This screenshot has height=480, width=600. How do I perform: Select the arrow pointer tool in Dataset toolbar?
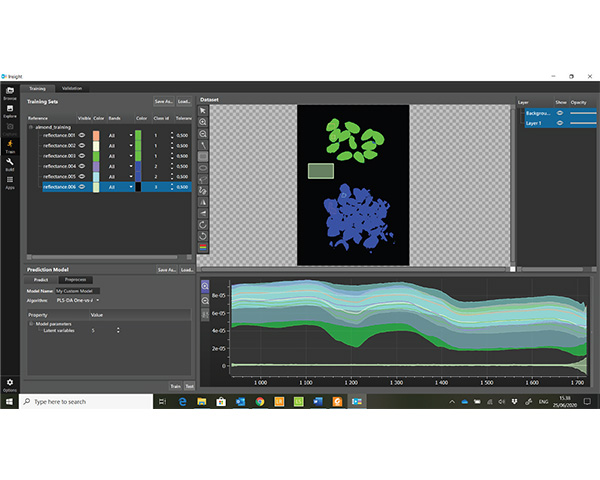click(x=204, y=111)
